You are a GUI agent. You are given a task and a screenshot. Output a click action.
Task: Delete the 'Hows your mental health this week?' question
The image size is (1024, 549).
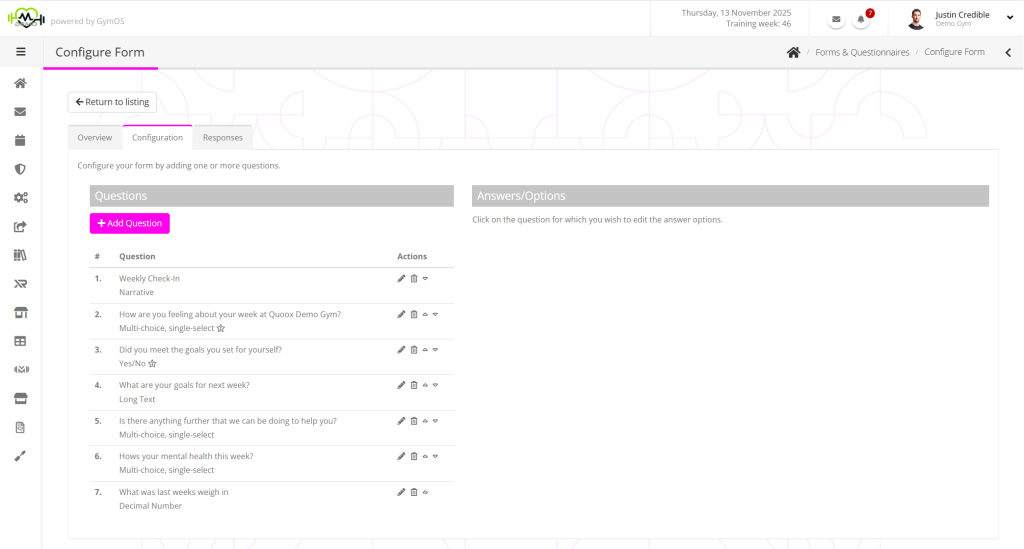point(414,456)
